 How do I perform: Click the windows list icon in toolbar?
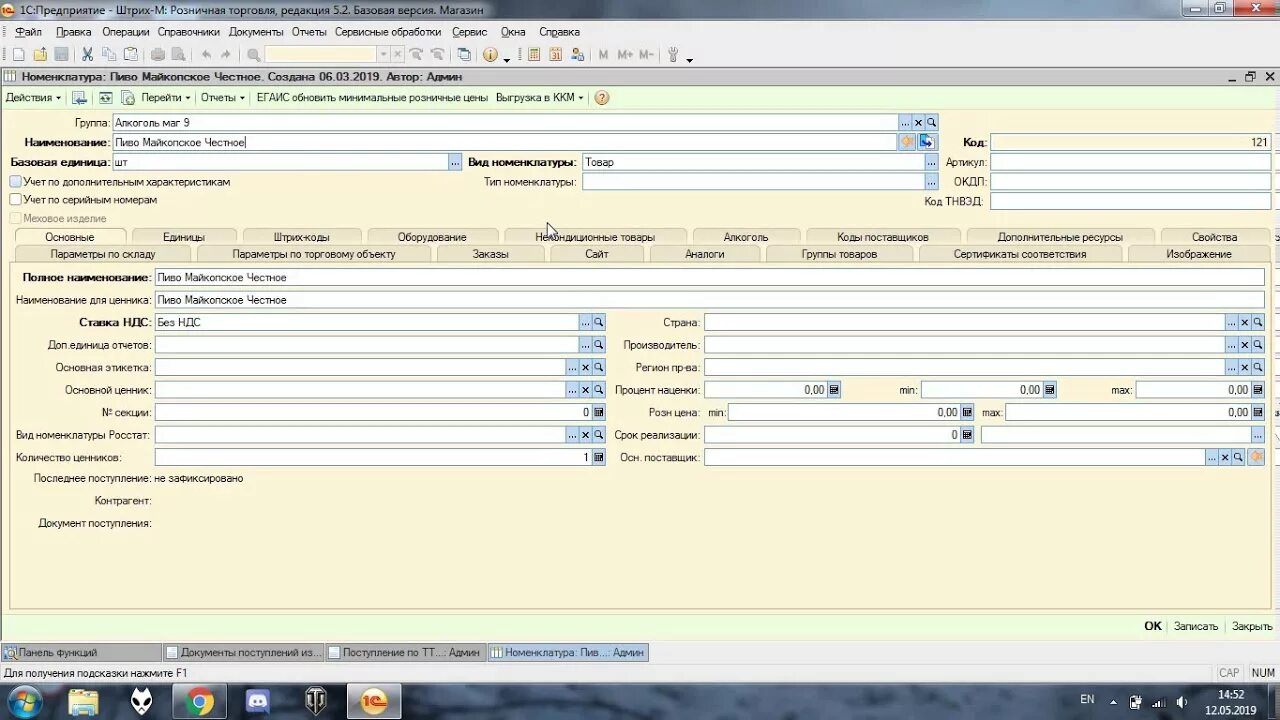(x=464, y=54)
